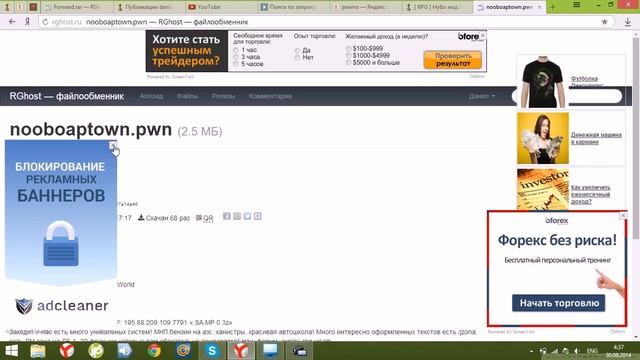This screenshot has height=360, width=640.
Task: Select Да for trading experience
Action: click(297, 51)
